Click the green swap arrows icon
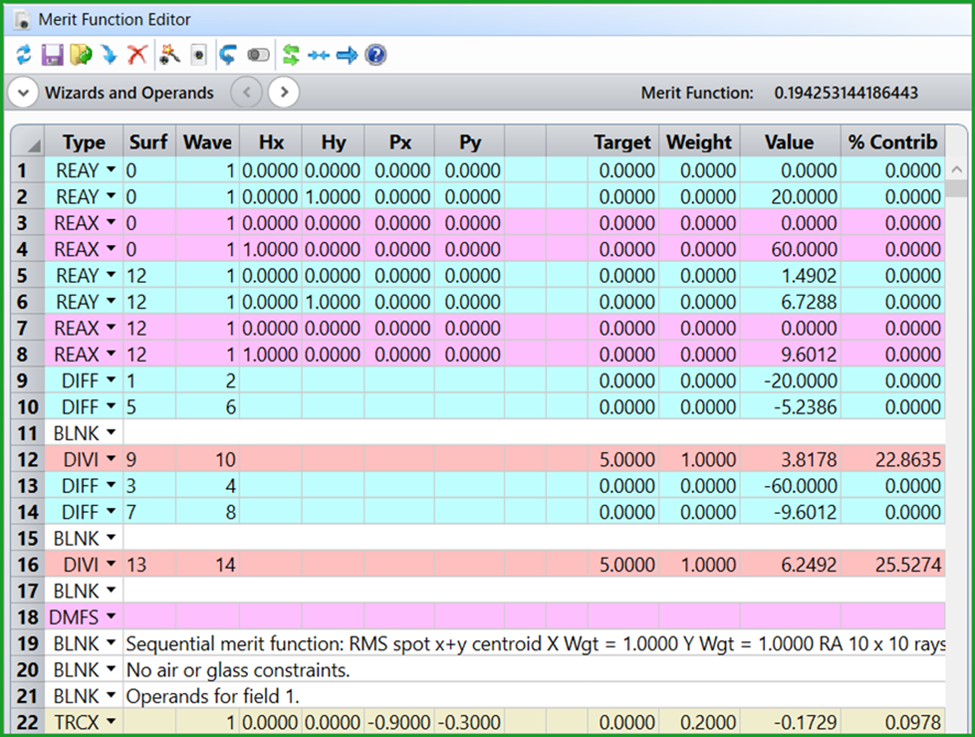Screen dimensions: 975x737 [291, 54]
